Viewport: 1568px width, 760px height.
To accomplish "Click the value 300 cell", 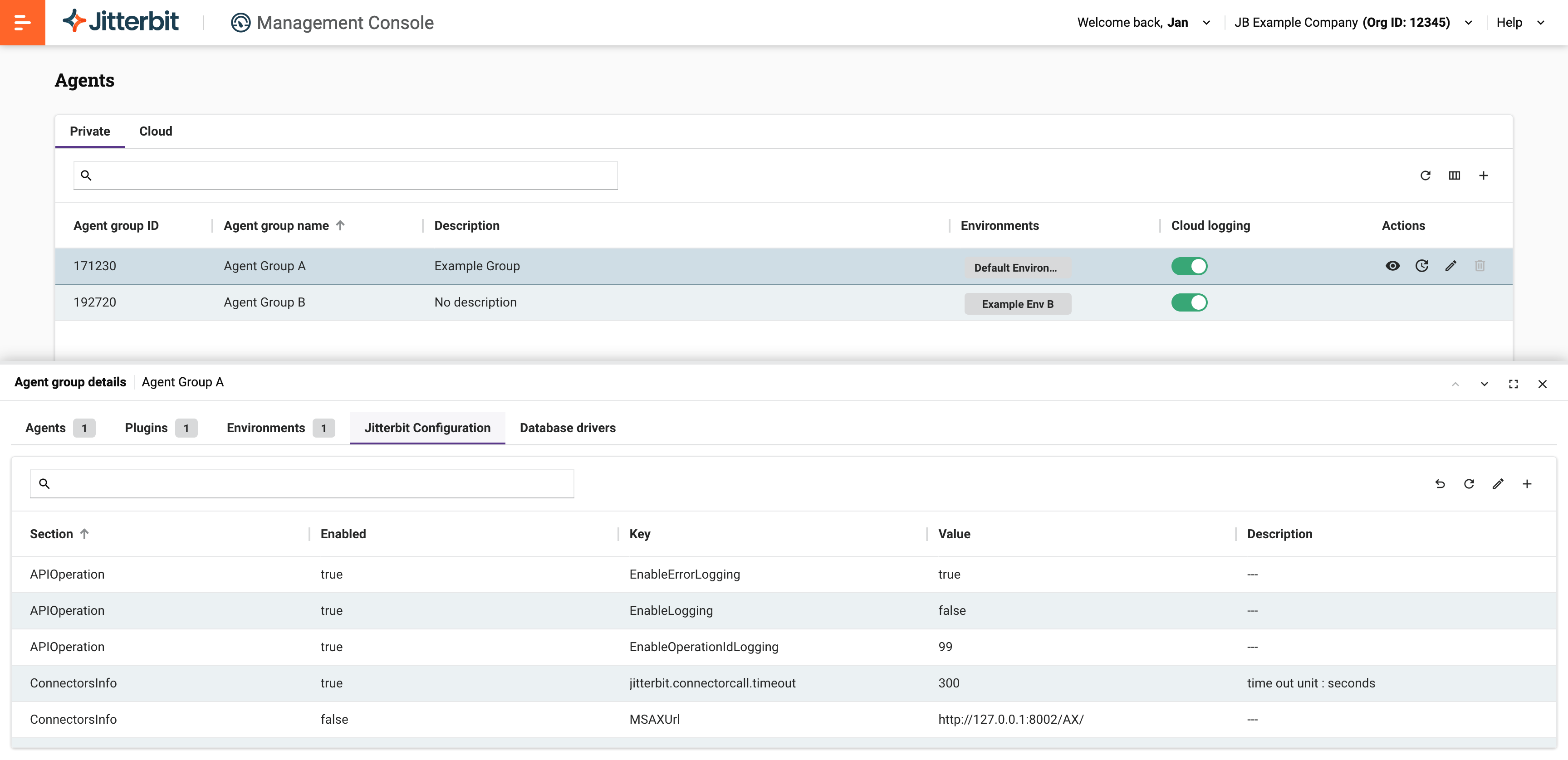I will 948,683.
